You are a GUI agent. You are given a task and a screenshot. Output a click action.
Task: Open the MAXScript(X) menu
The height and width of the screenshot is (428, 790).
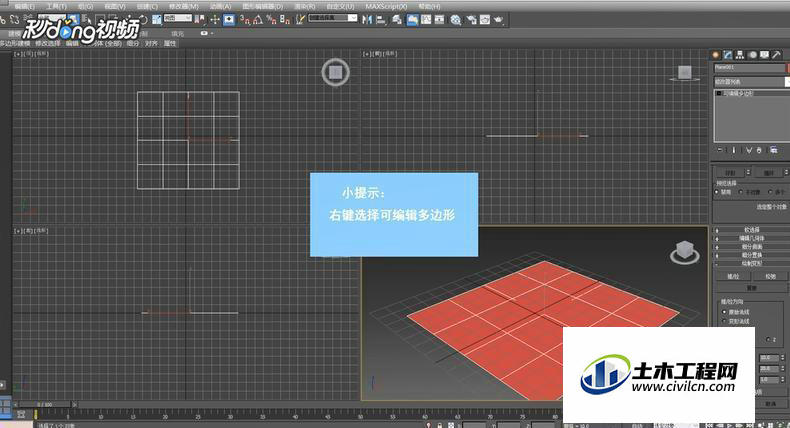(386, 7)
